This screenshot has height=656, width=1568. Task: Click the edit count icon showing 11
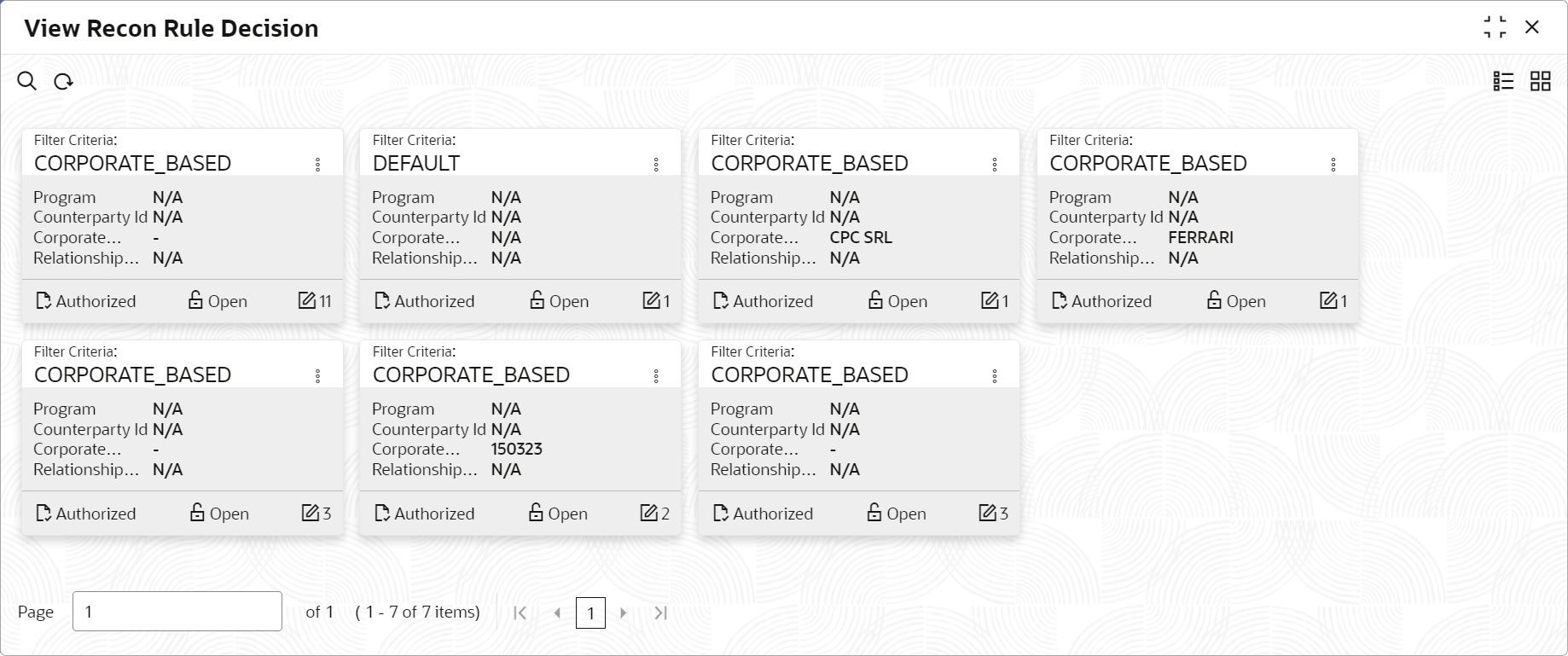pyautogui.click(x=307, y=300)
